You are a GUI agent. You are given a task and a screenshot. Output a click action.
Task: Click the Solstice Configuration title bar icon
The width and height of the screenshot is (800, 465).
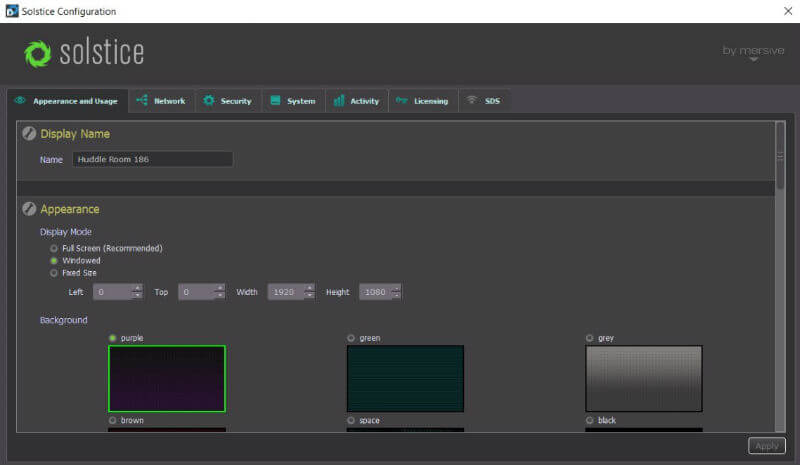click(x=12, y=11)
